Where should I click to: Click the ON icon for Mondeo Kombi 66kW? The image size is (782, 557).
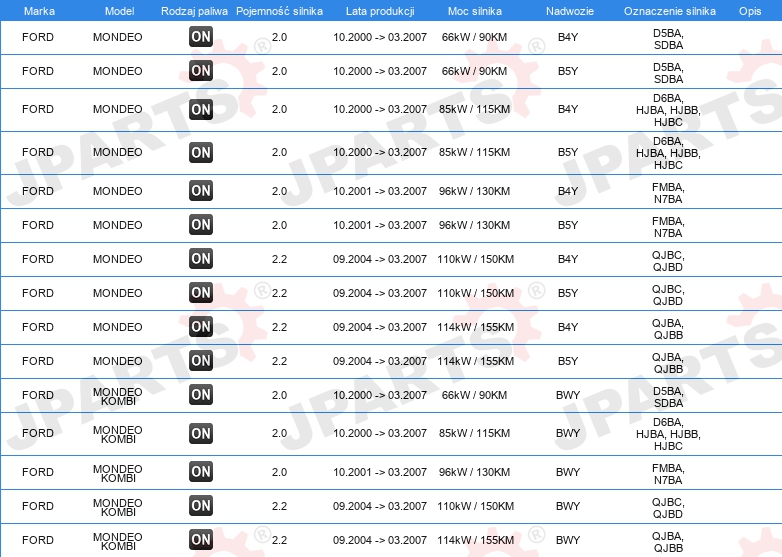pos(201,394)
